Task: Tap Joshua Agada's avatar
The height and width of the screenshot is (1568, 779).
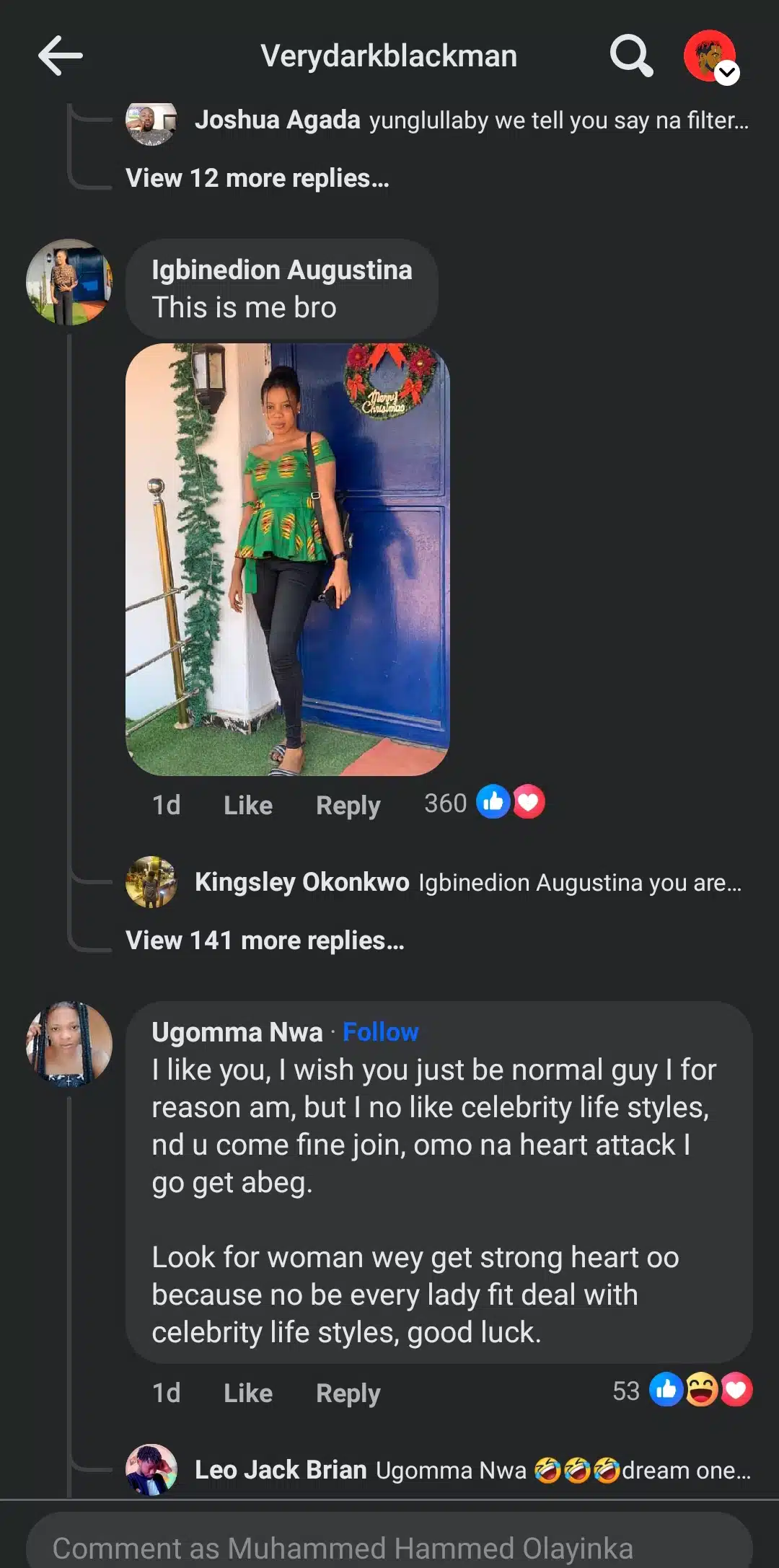Action: [151, 123]
